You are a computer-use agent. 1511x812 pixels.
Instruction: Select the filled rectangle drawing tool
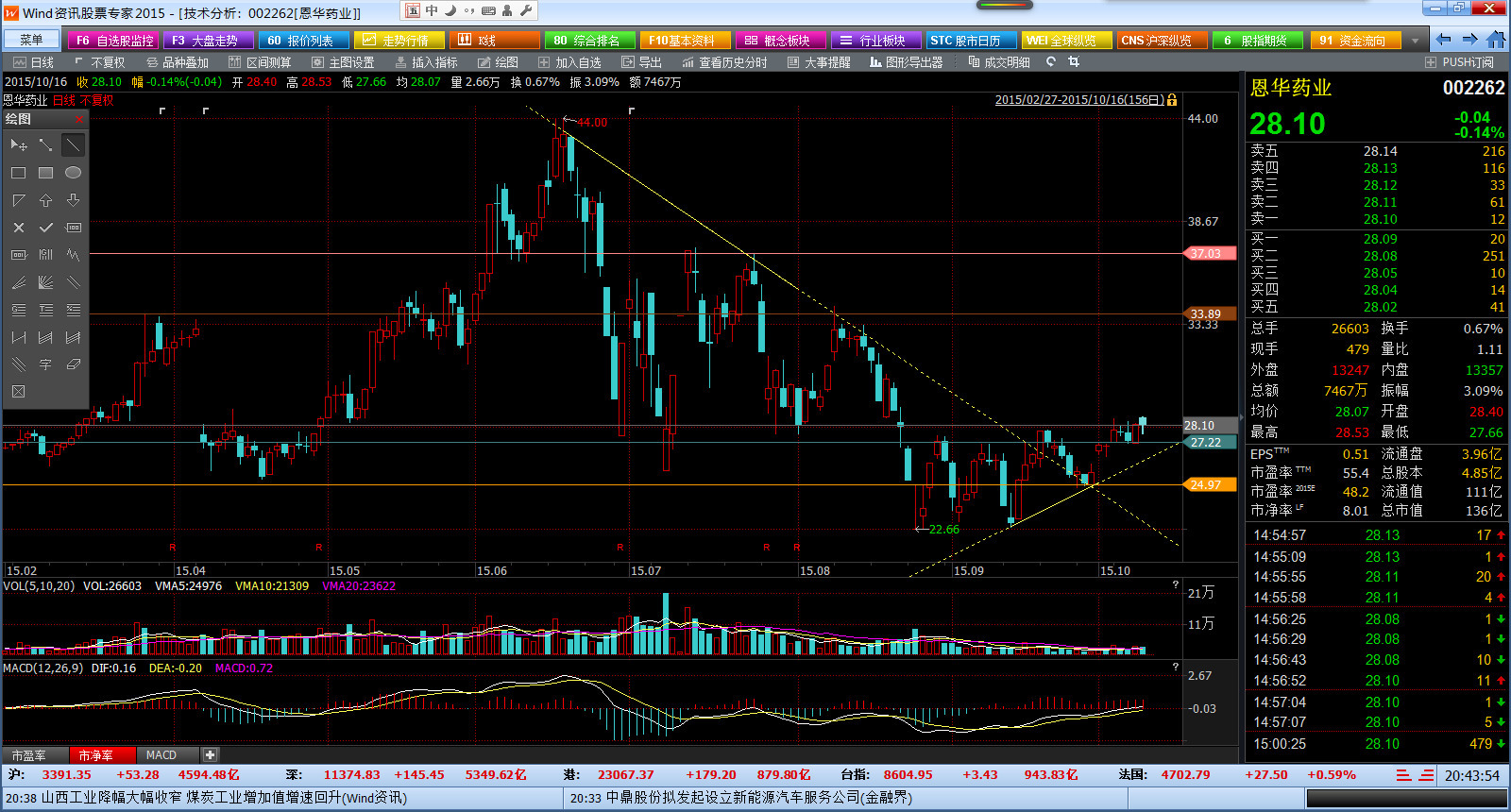point(45,173)
